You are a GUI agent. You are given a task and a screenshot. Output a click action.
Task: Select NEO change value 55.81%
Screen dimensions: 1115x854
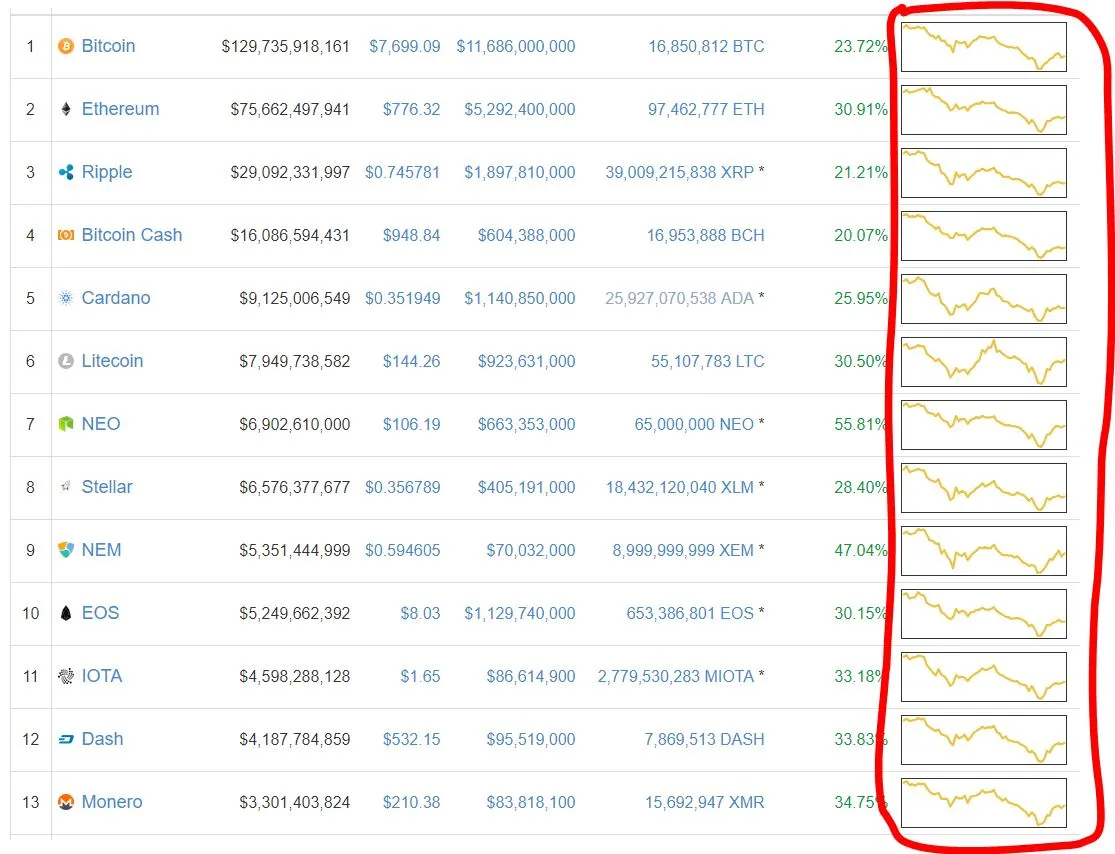(860, 425)
